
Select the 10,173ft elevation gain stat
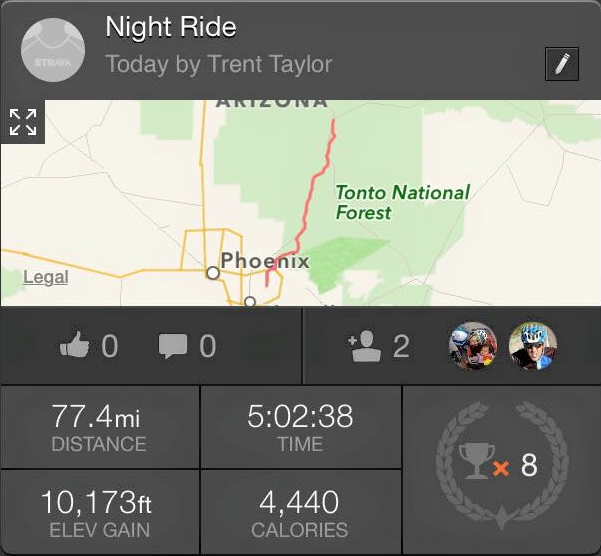click(x=100, y=512)
